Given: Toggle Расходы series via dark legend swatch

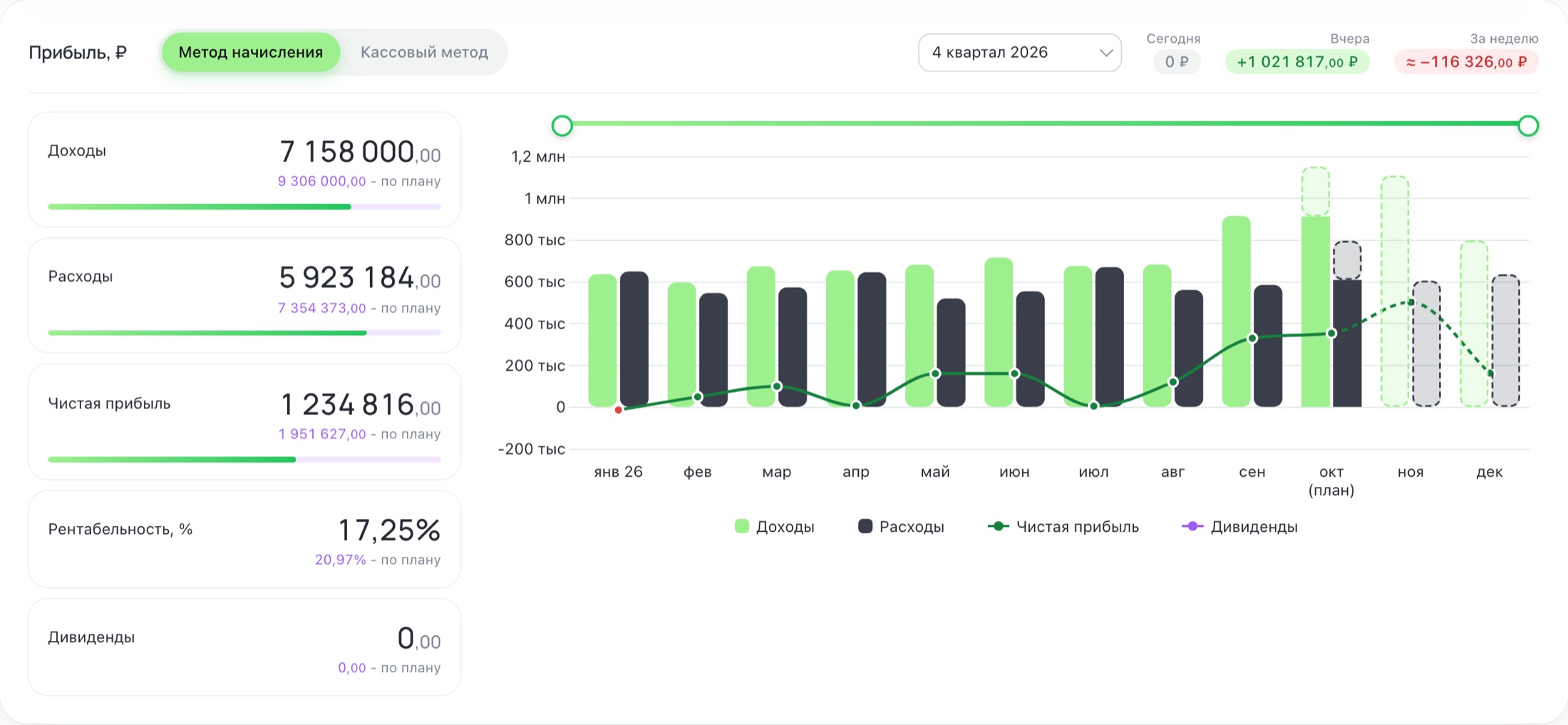Looking at the screenshot, I should coord(865,527).
